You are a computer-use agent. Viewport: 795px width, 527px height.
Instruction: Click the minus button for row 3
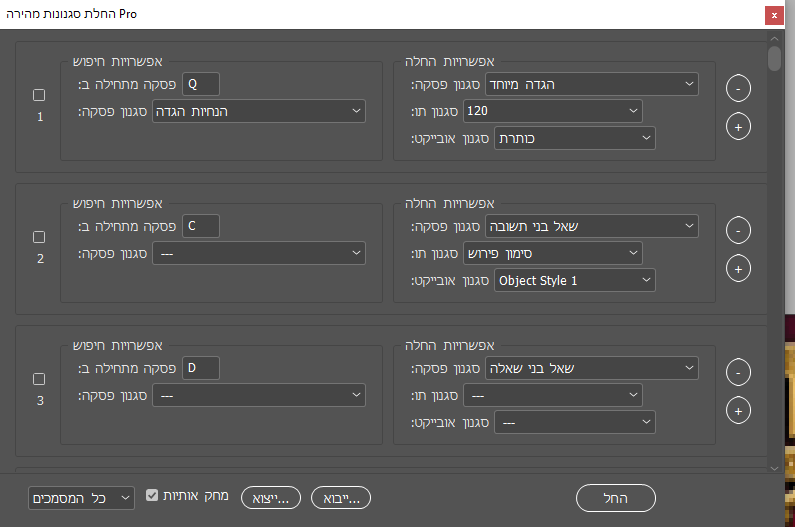[738, 372]
